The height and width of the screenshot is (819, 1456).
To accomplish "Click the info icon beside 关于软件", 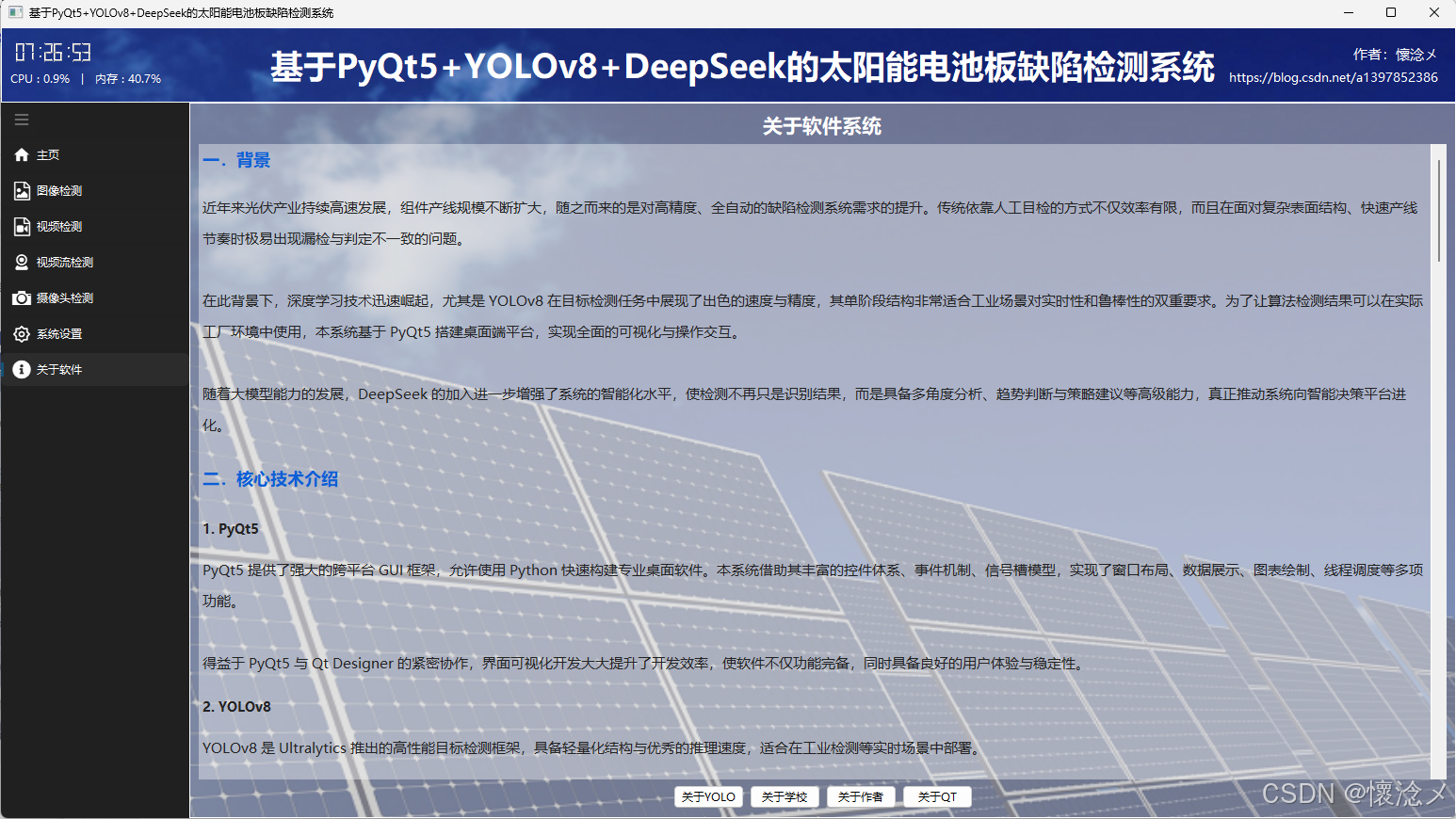I will (22, 370).
